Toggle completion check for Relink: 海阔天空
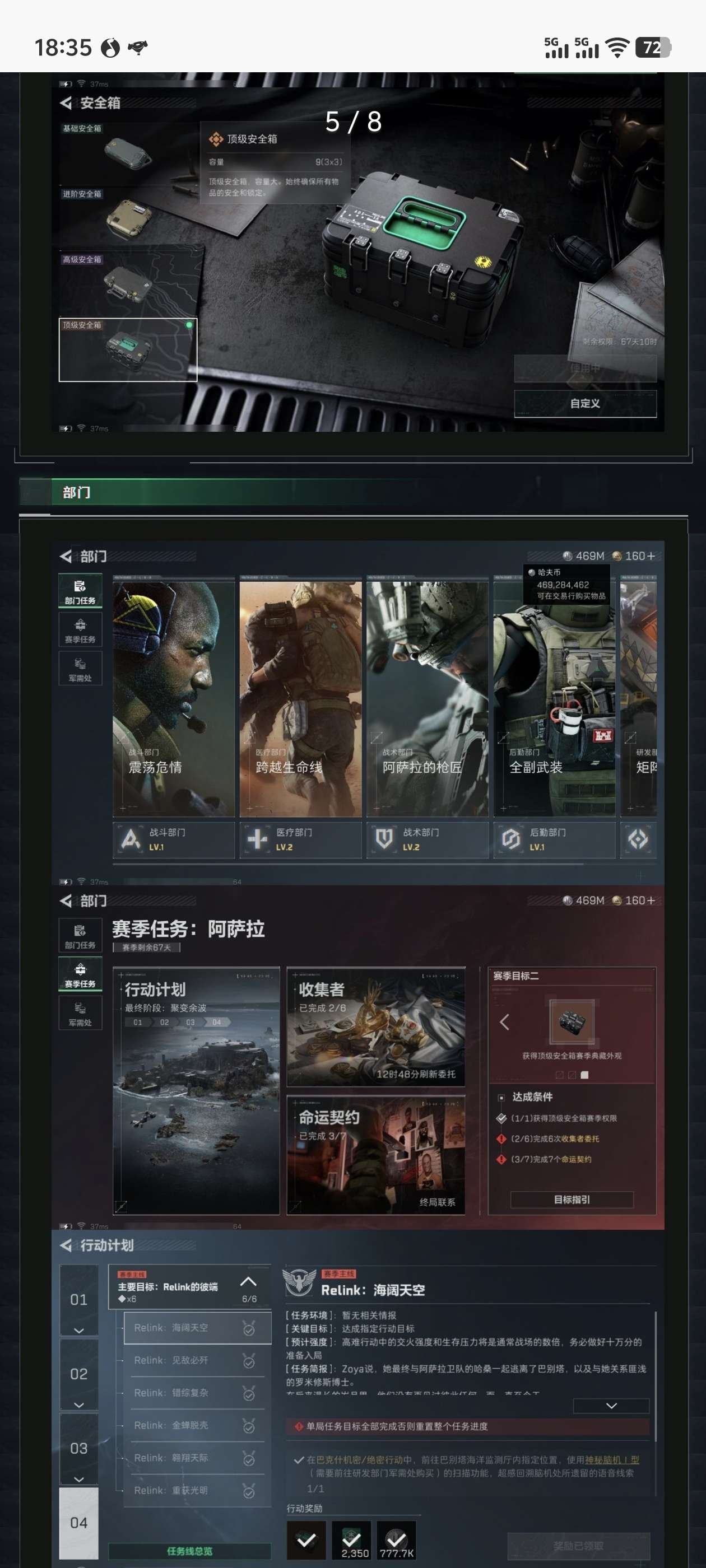This screenshot has width=706, height=1568. pos(249,1328)
